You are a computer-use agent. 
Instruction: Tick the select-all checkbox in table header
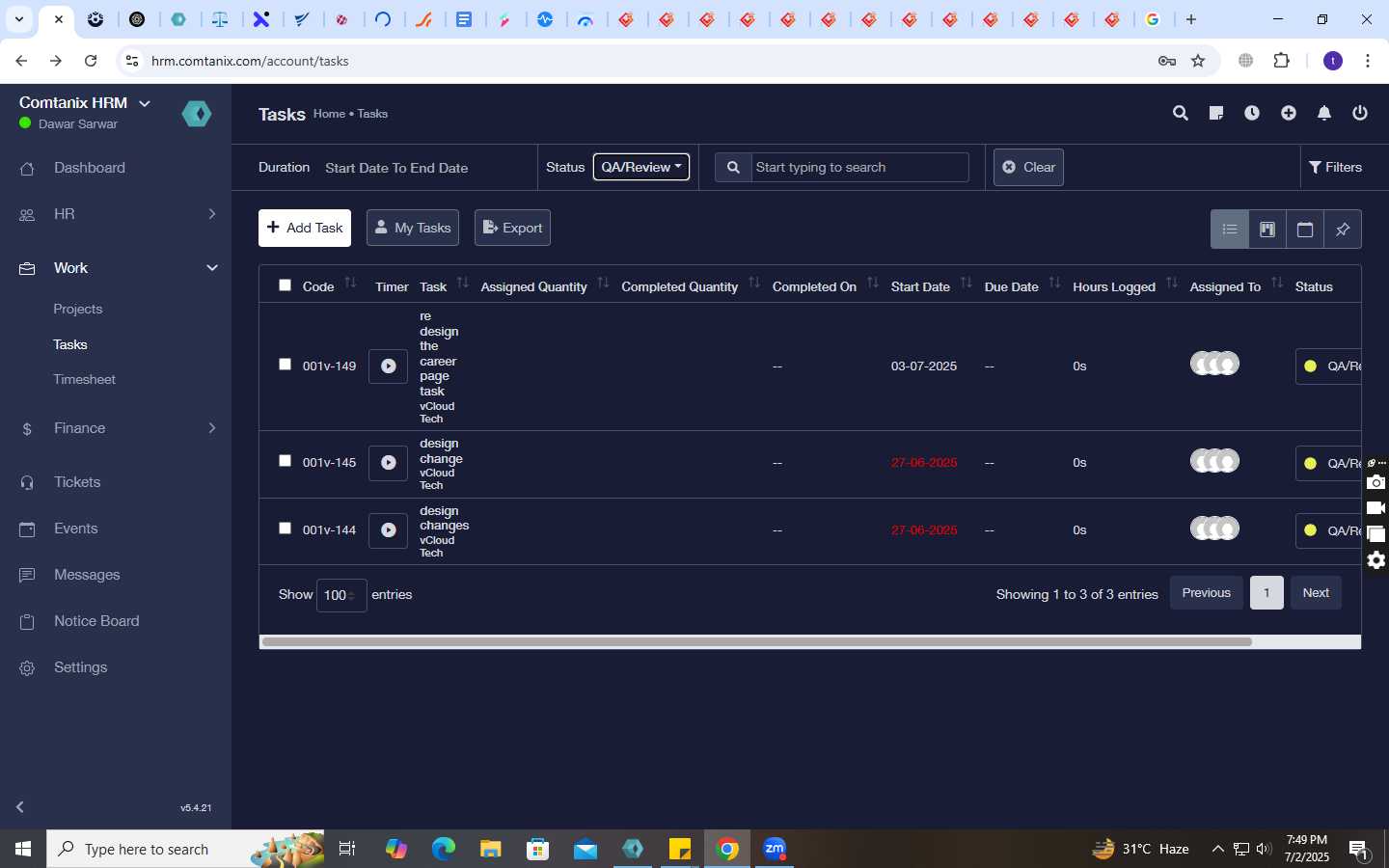[x=285, y=285]
